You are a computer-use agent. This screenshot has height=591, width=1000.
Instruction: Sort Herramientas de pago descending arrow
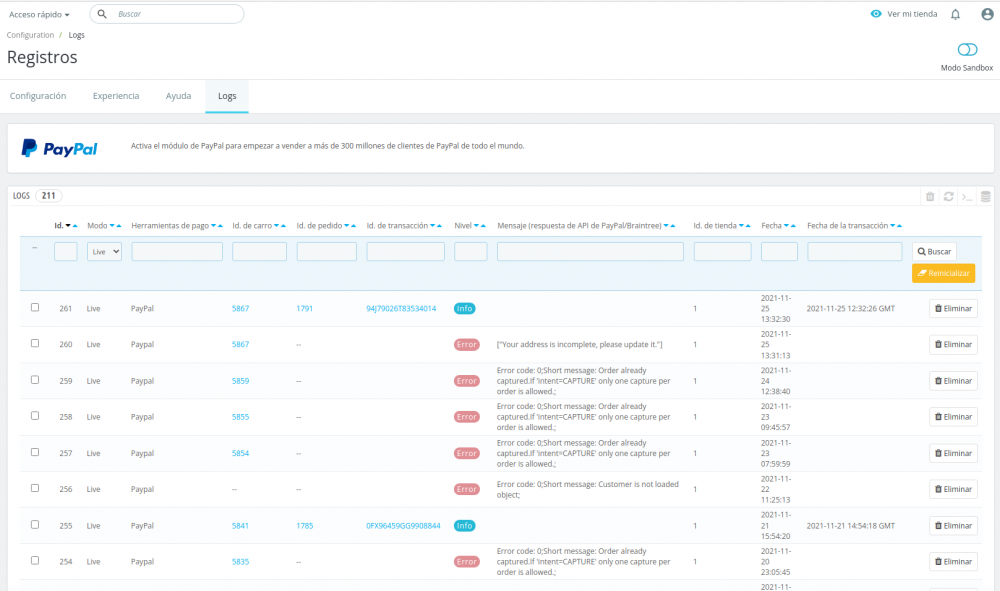tap(214, 226)
